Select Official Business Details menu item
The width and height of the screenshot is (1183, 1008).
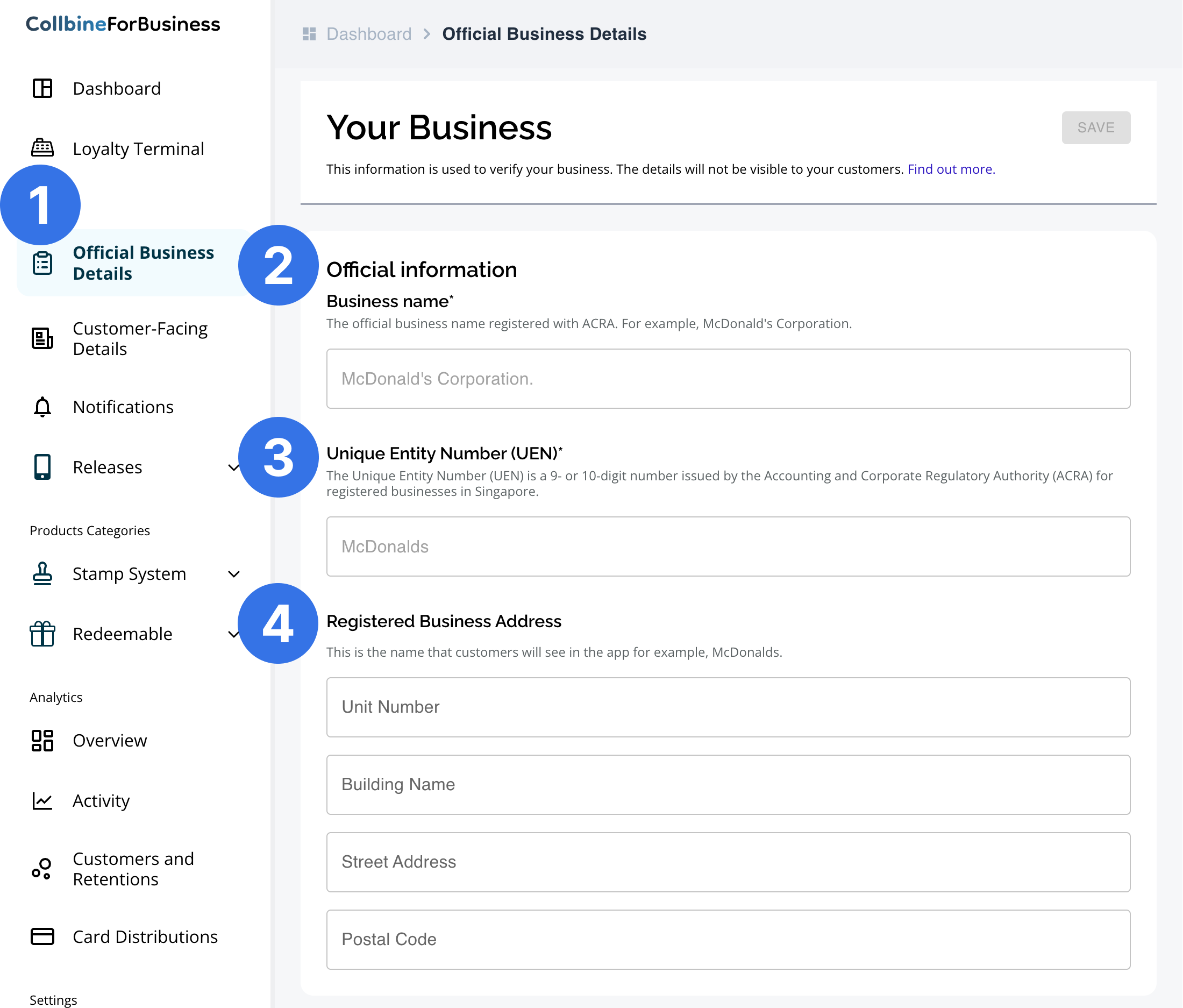[x=142, y=262]
